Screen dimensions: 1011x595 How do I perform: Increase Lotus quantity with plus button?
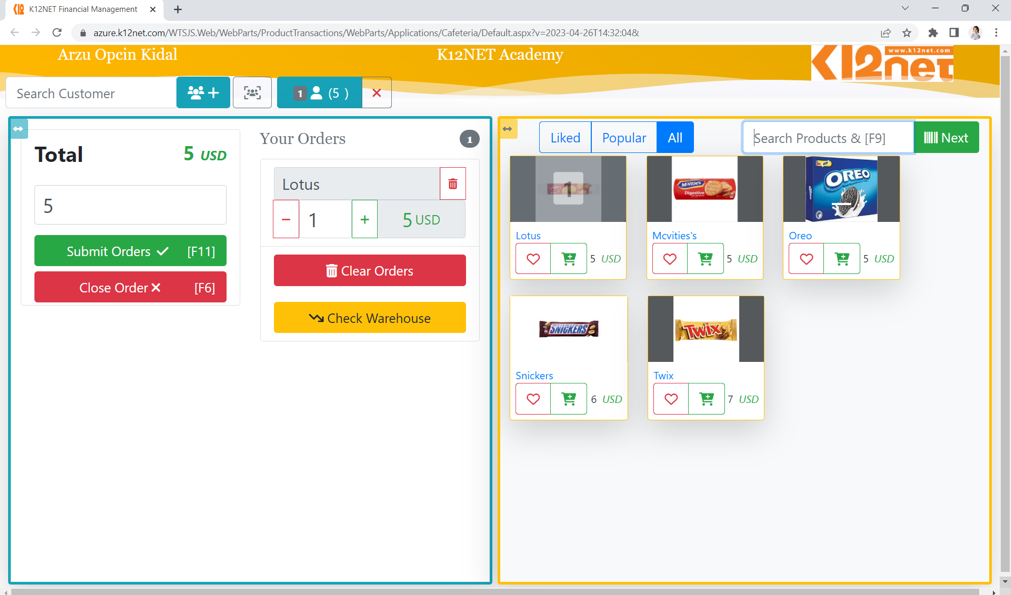[x=364, y=220]
